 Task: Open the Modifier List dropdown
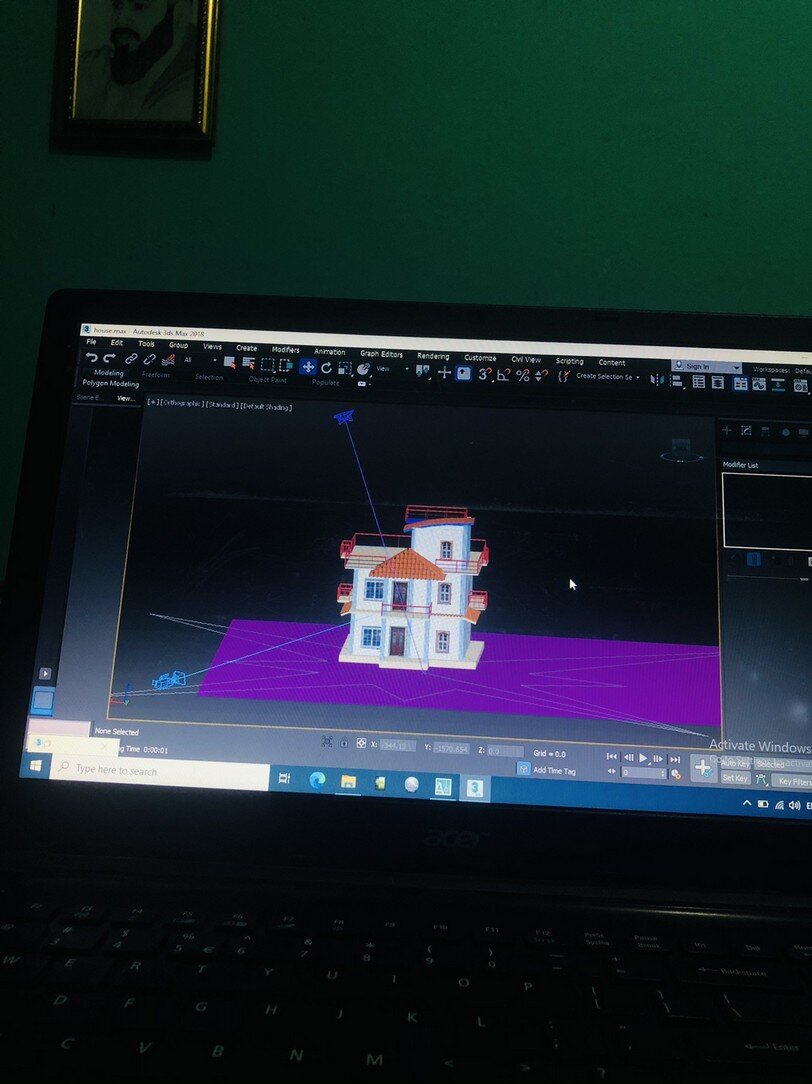point(766,465)
